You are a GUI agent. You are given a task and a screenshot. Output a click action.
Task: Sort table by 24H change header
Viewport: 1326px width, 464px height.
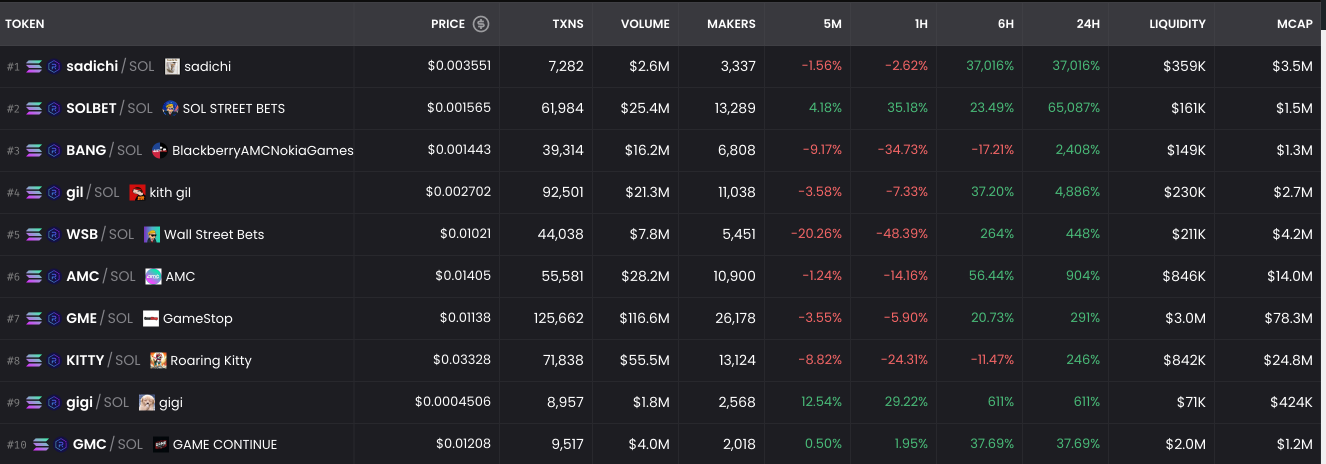tap(1087, 24)
